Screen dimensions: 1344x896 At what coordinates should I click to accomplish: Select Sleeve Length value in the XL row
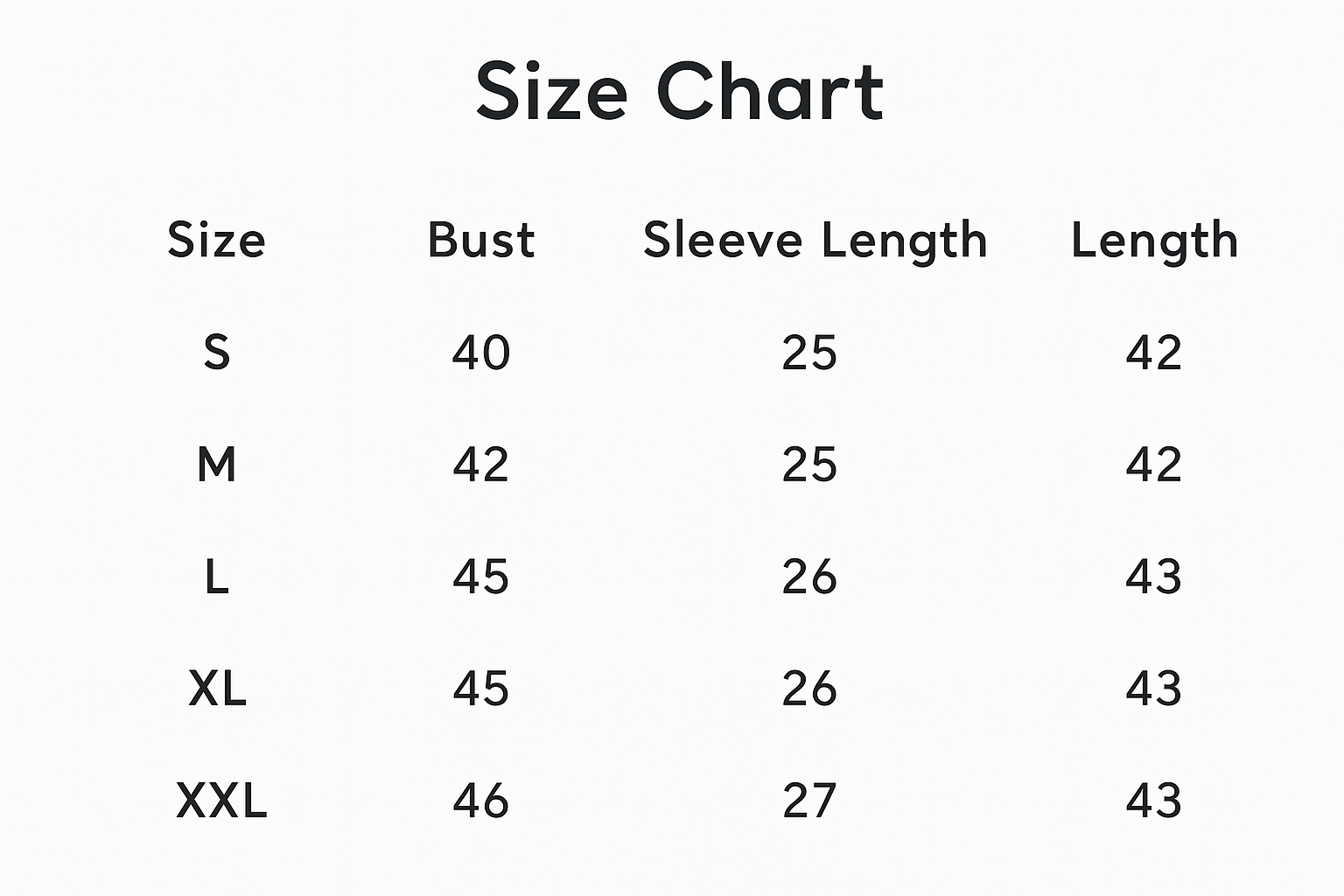809,689
